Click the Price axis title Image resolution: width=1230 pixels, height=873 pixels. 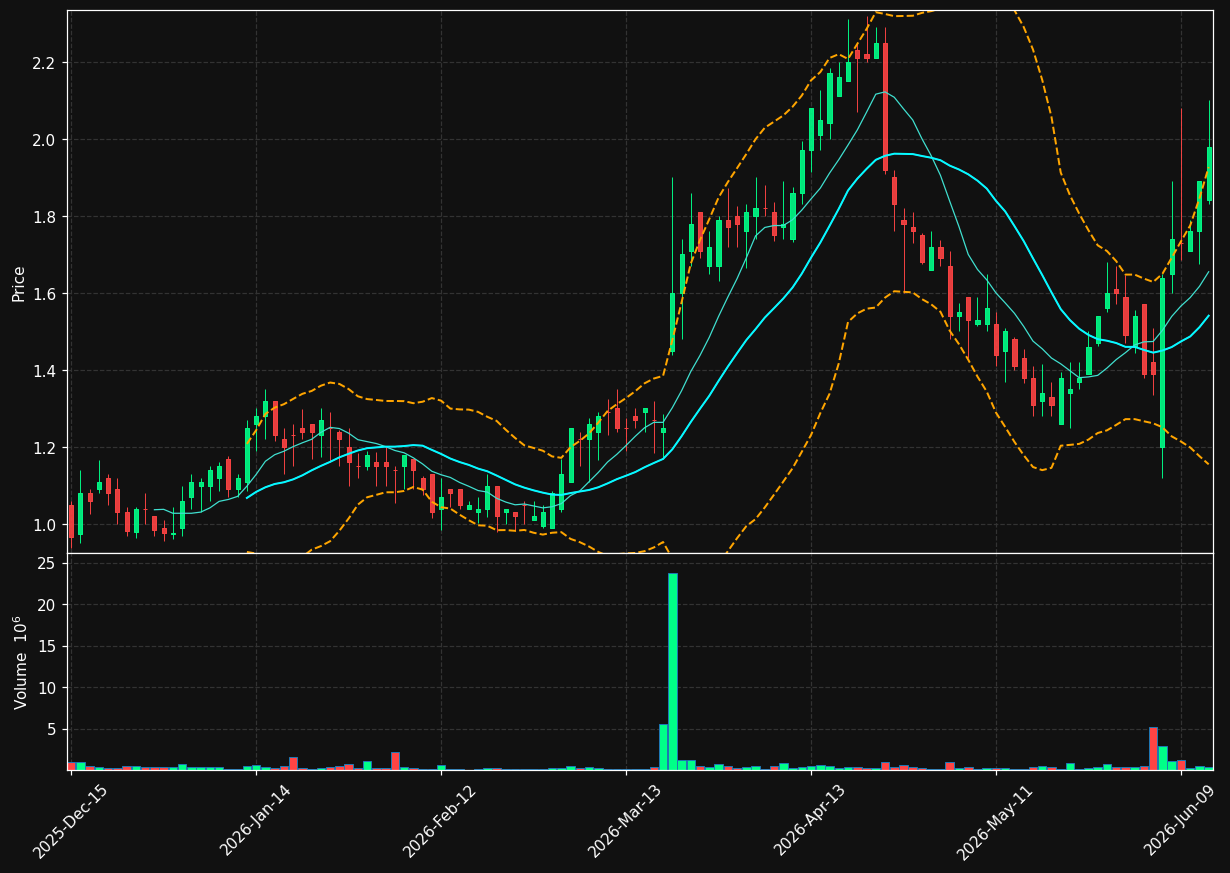19,283
